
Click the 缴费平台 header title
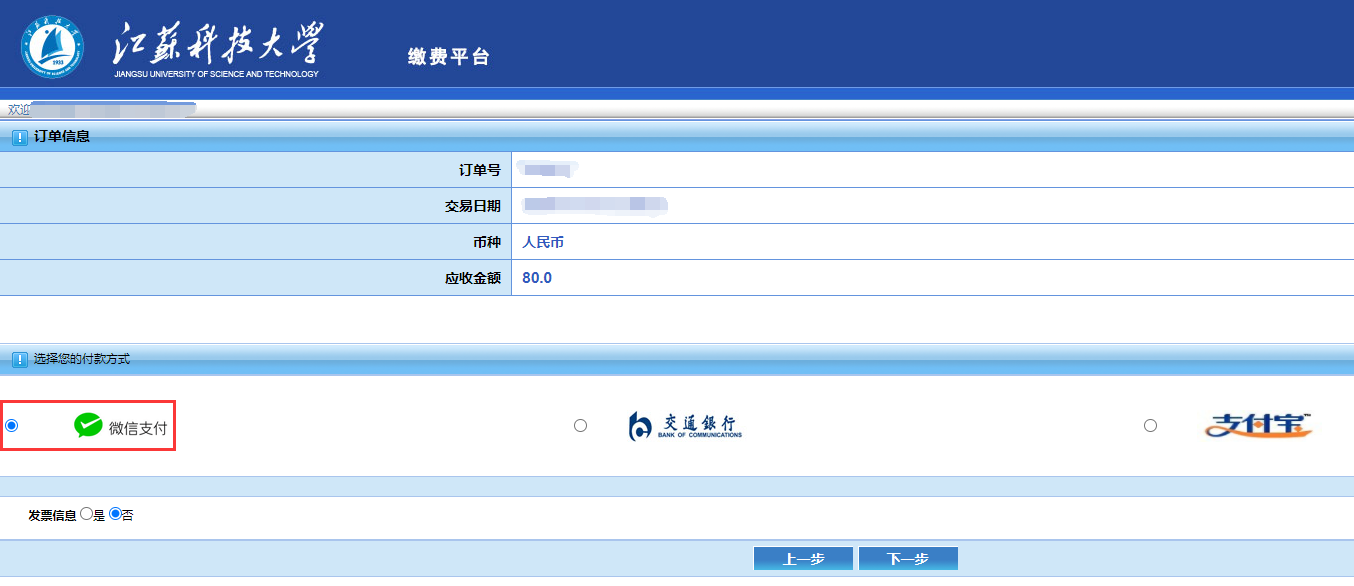(x=449, y=57)
